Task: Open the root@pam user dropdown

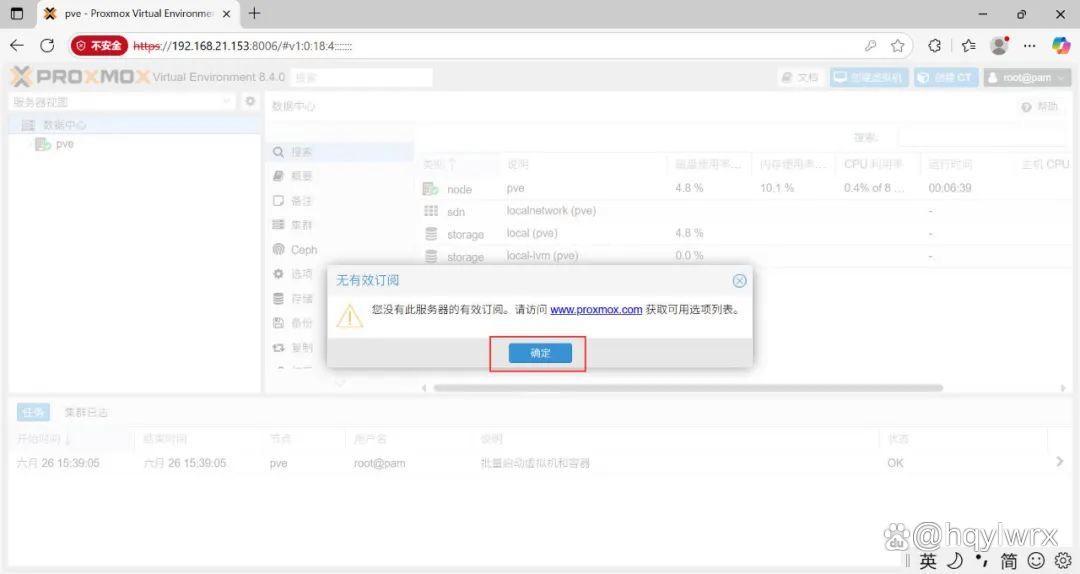Action: point(1027,77)
